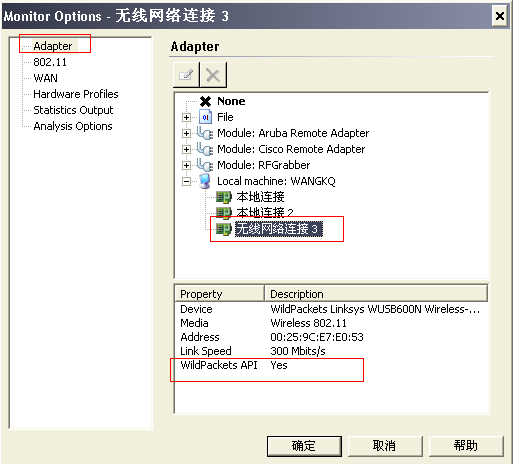Confirm with the 确定 button
The image size is (513, 464).
coord(304,446)
